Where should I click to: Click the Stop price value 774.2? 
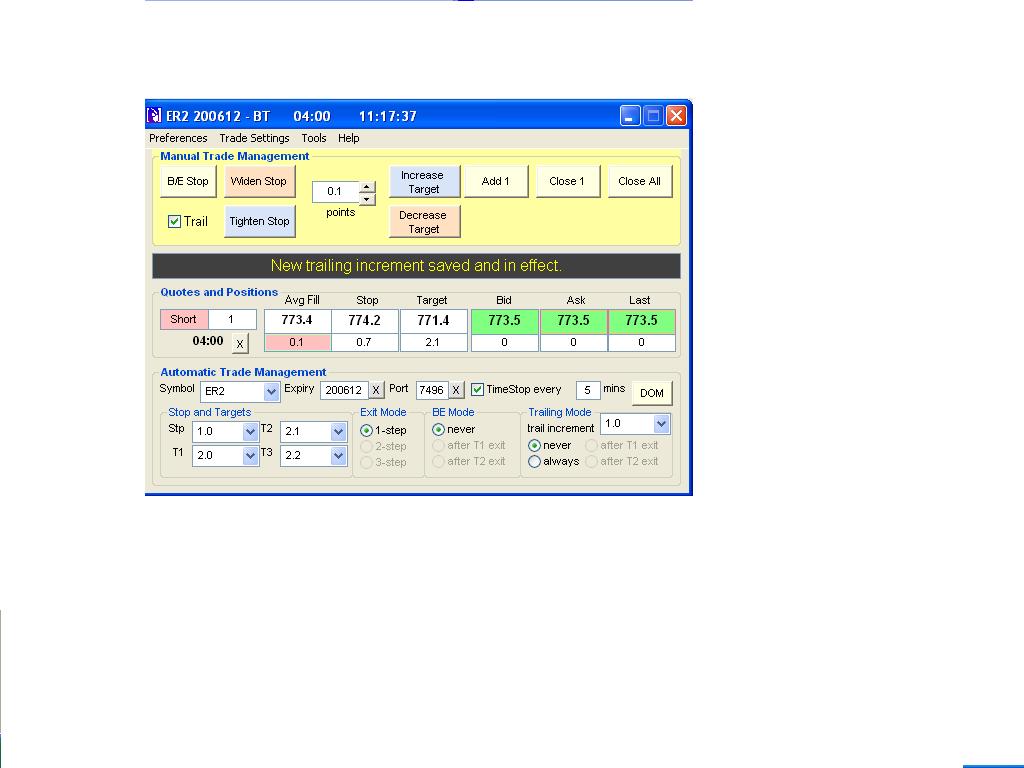pos(364,321)
